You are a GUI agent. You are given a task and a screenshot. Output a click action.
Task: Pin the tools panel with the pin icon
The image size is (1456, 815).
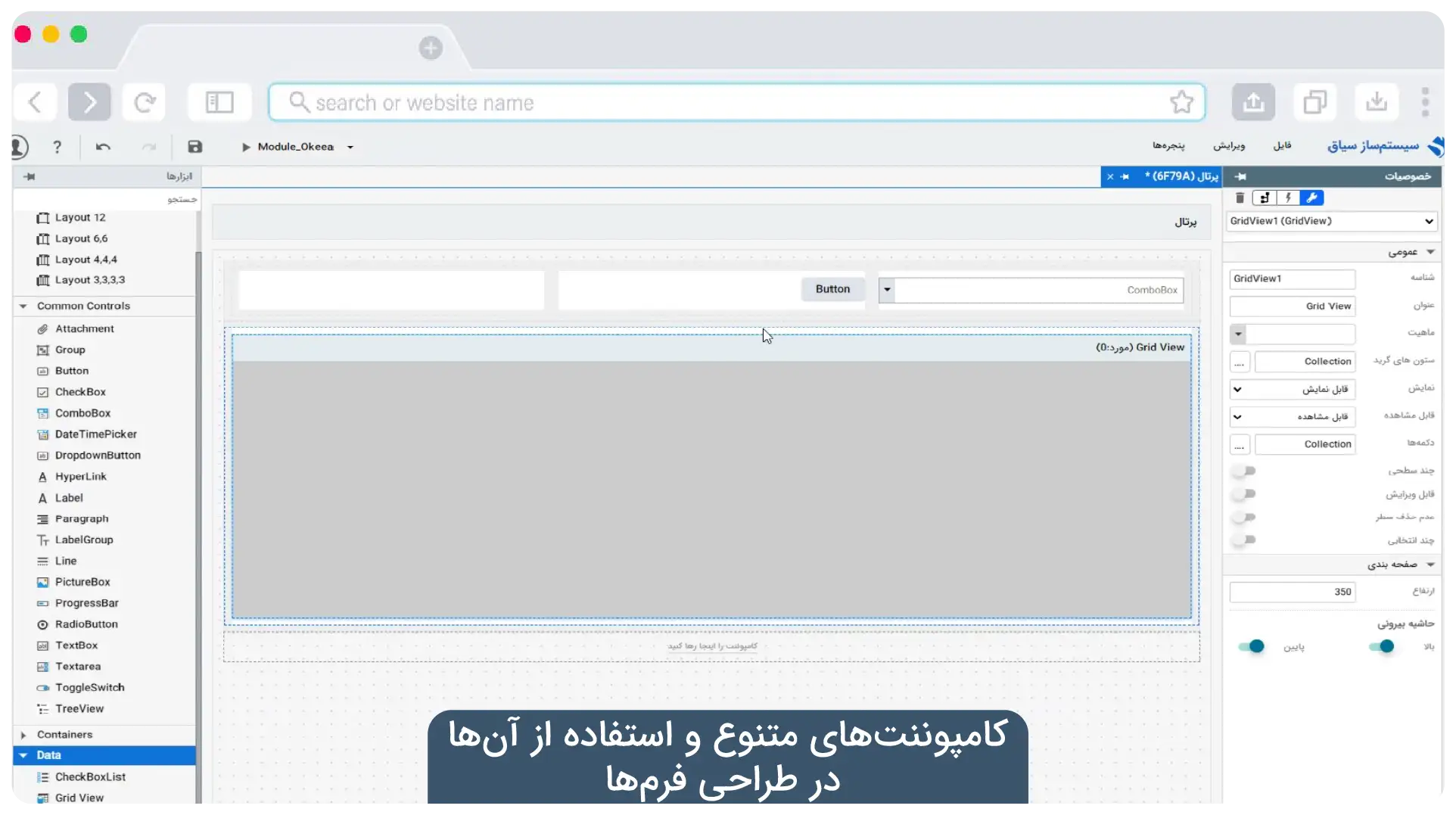30,176
